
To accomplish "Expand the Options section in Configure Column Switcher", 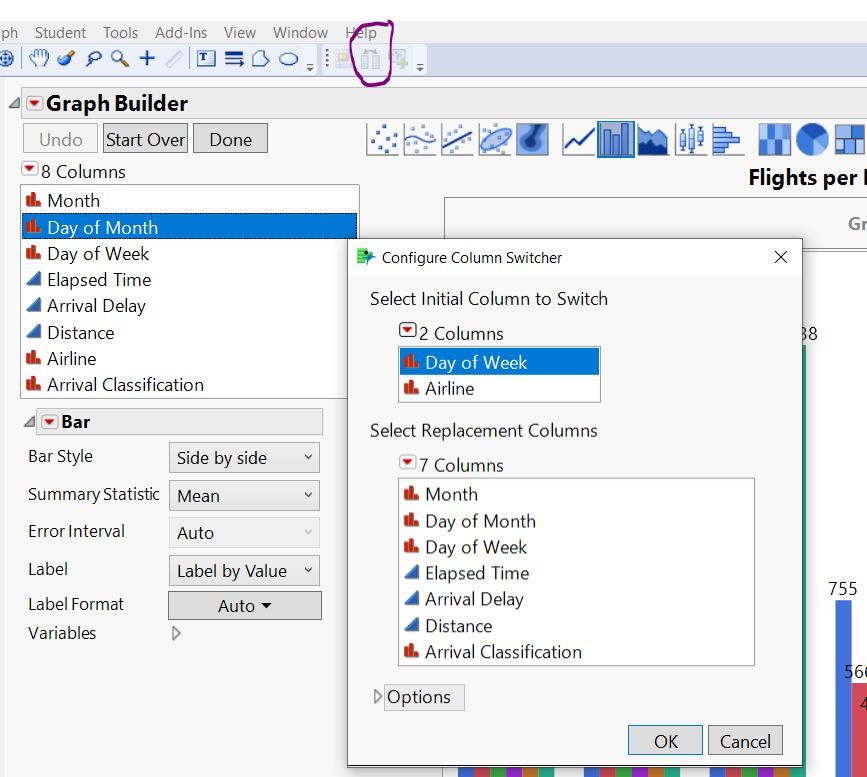I will coord(421,697).
